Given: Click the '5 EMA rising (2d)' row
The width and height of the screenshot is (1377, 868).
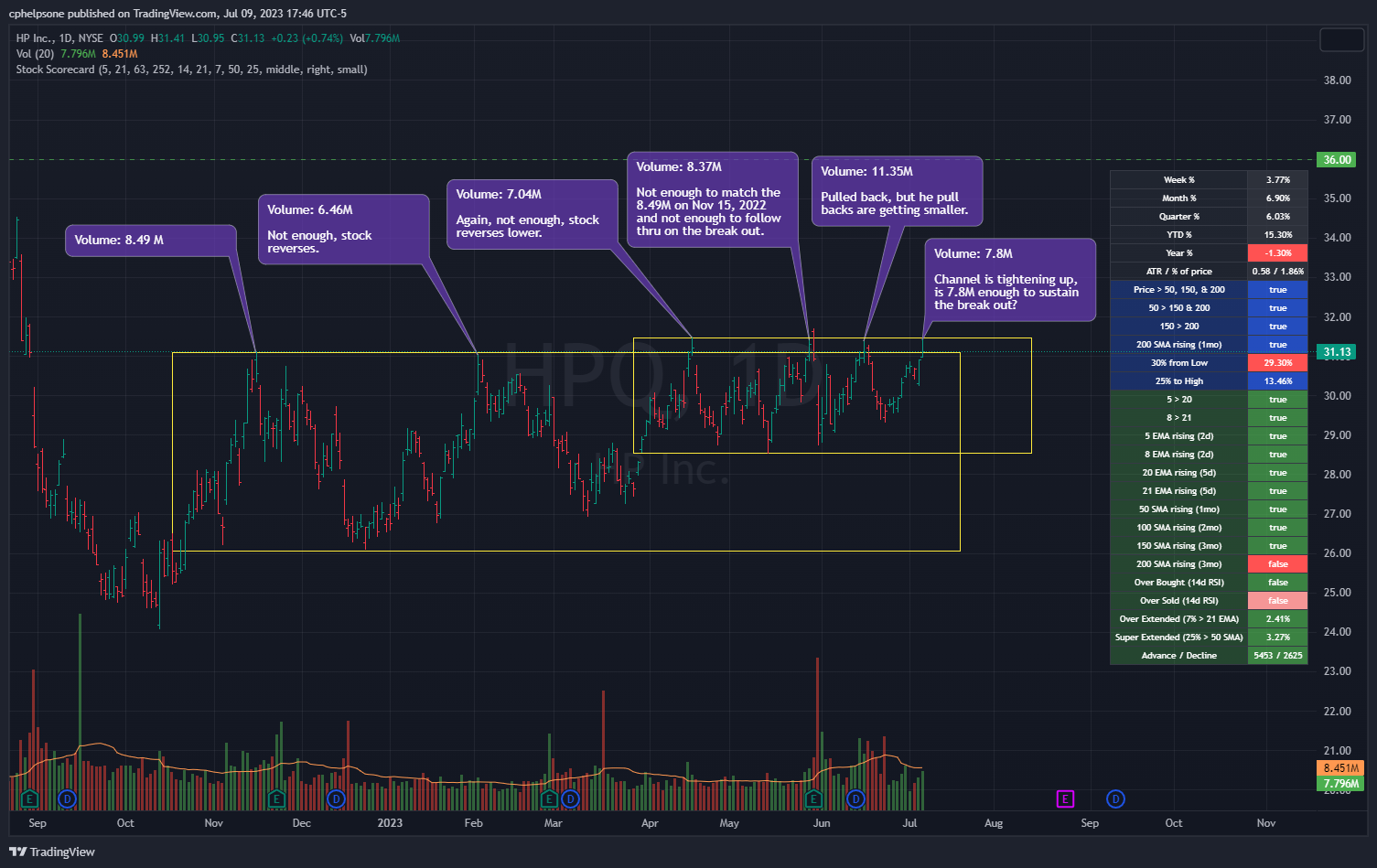Looking at the screenshot, I should point(1209,436).
